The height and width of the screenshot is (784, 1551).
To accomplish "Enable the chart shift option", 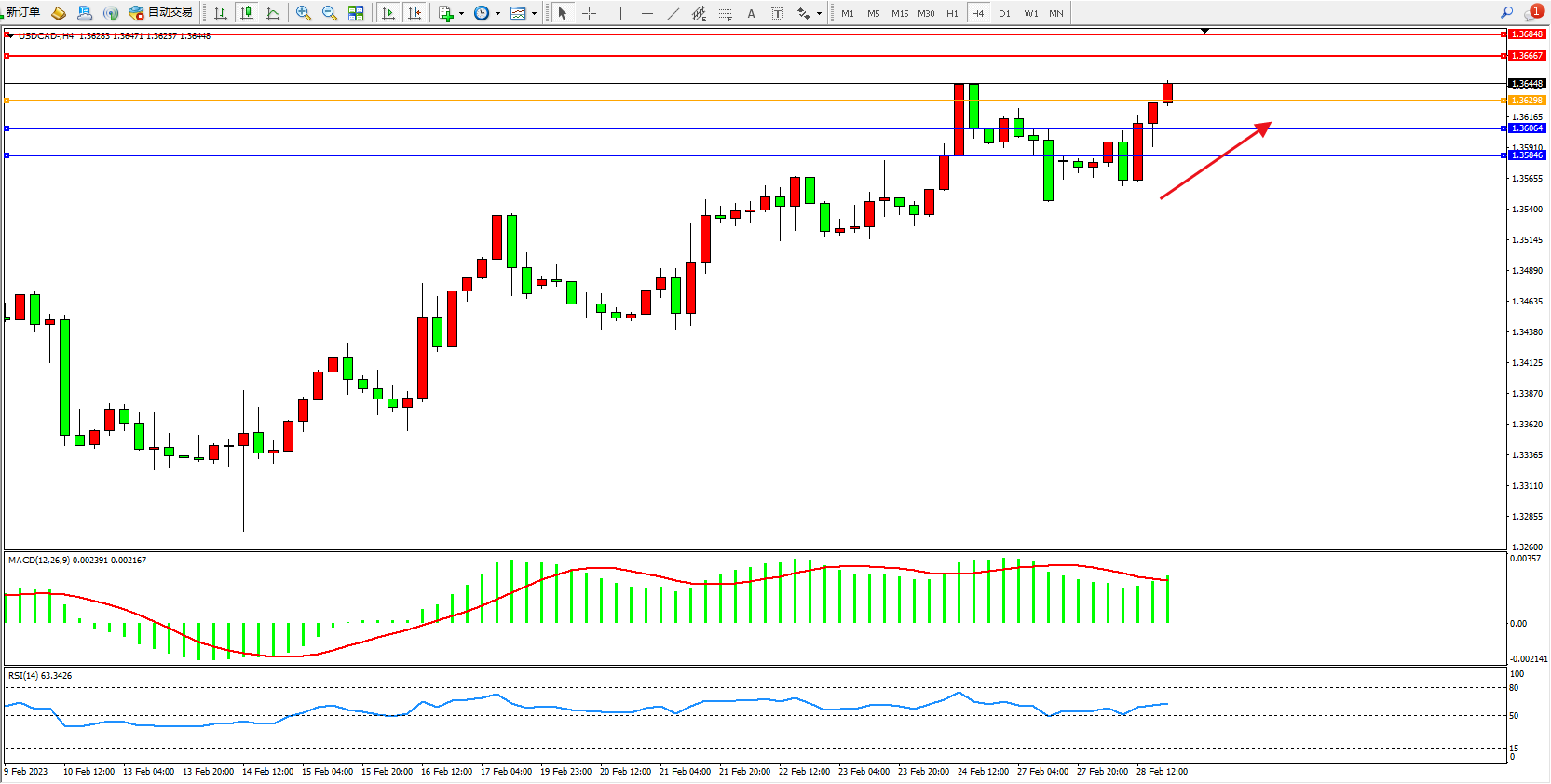I will (415, 13).
